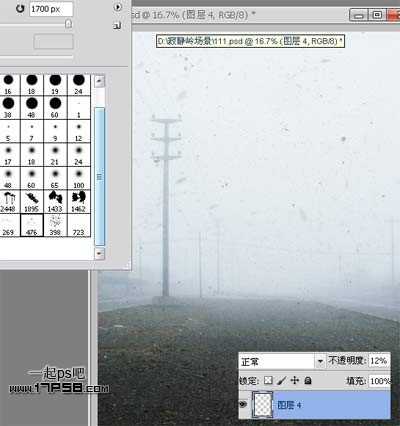This screenshot has width=400, height=426.
Task: Choose the soft round 65 brush preset
Action: coord(55,178)
